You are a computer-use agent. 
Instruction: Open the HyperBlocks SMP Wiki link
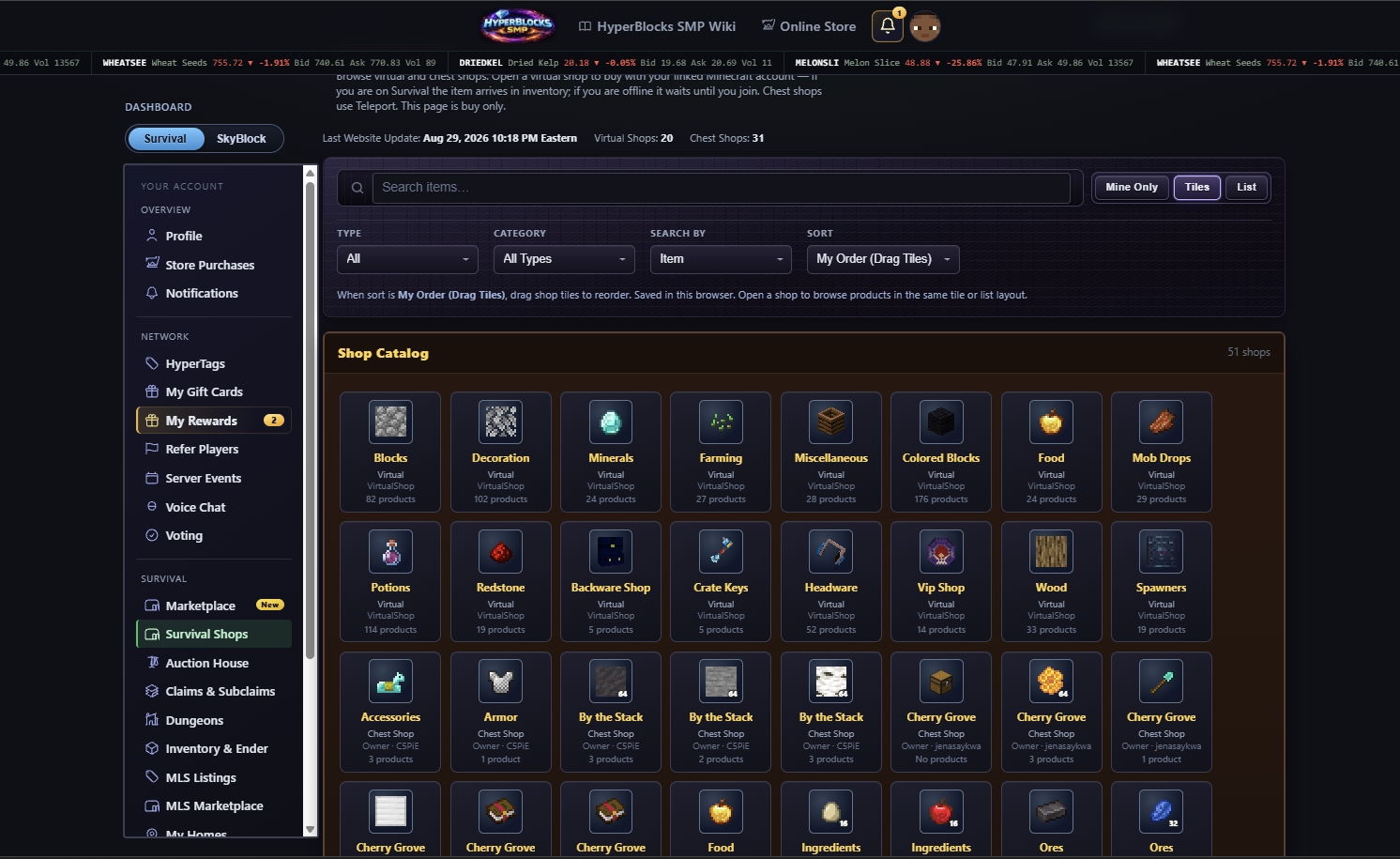click(657, 26)
